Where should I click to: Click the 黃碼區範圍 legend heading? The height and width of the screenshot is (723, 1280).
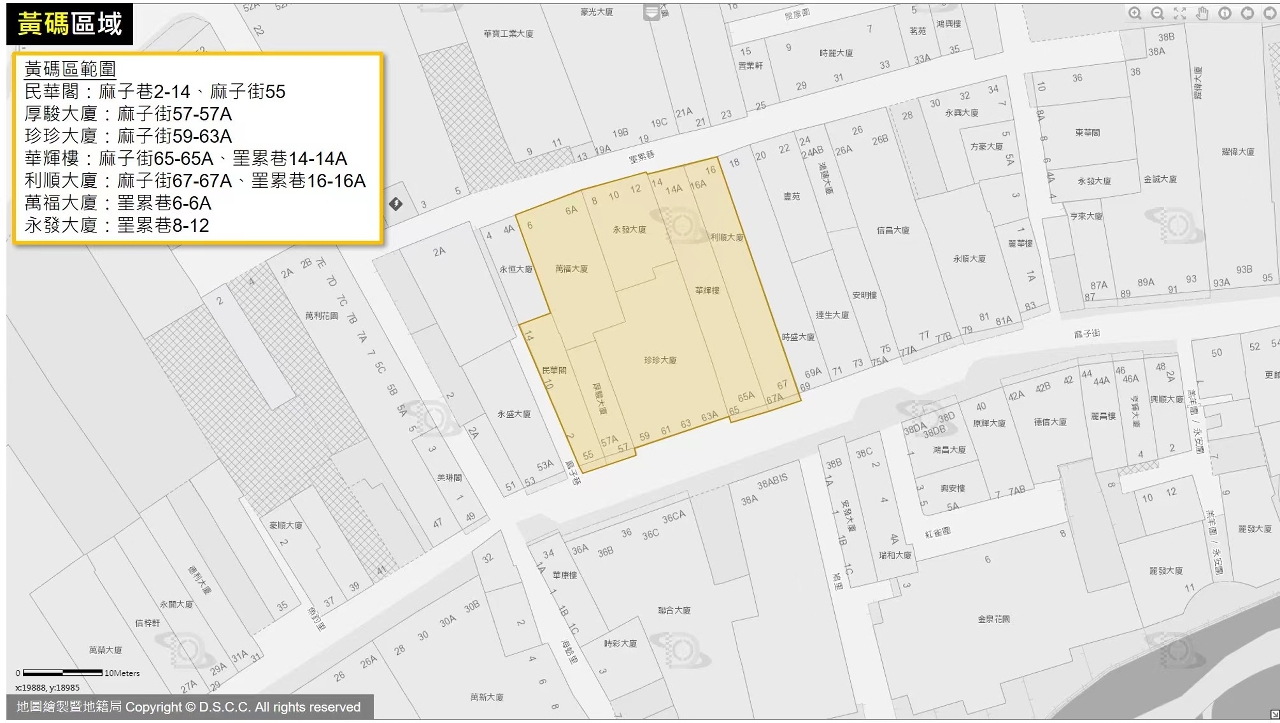[70, 70]
